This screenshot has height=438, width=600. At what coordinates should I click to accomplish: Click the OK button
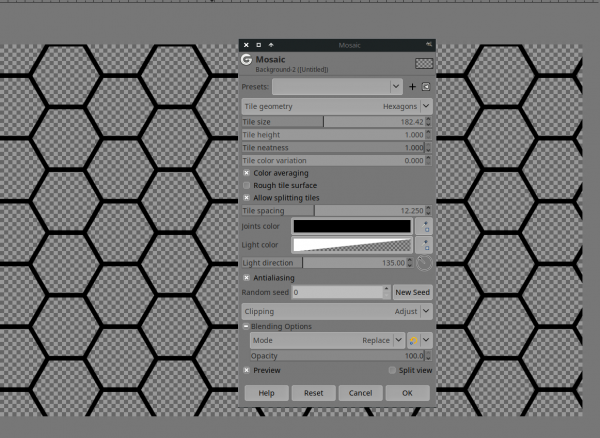click(408, 393)
